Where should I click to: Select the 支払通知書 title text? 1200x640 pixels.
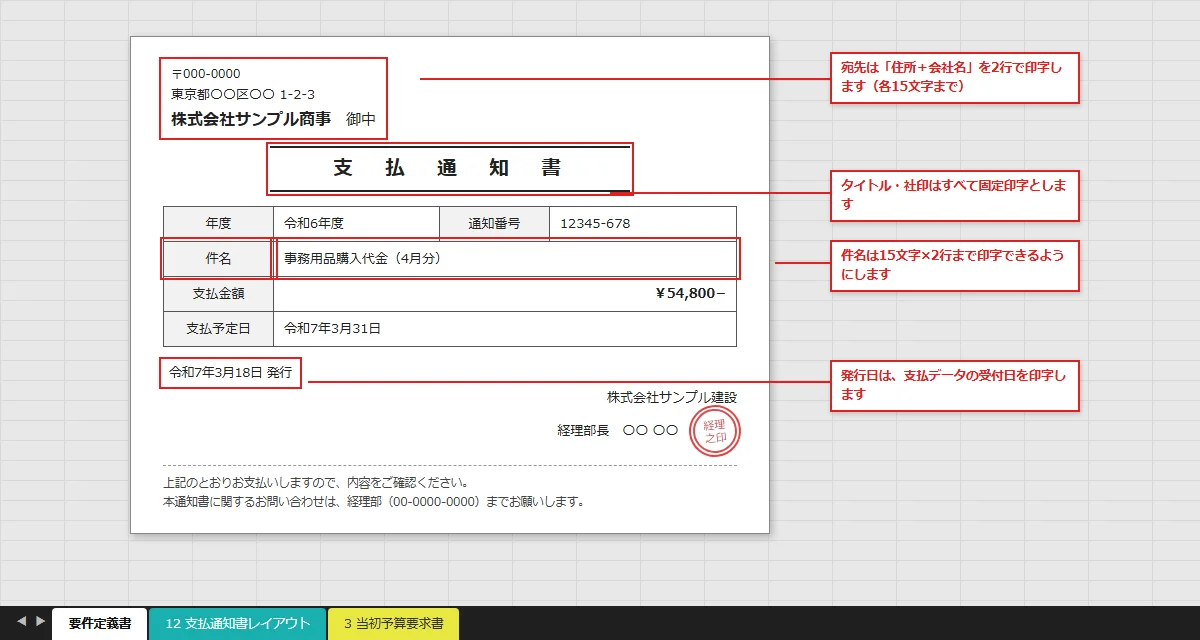pyautogui.click(x=449, y=168)
